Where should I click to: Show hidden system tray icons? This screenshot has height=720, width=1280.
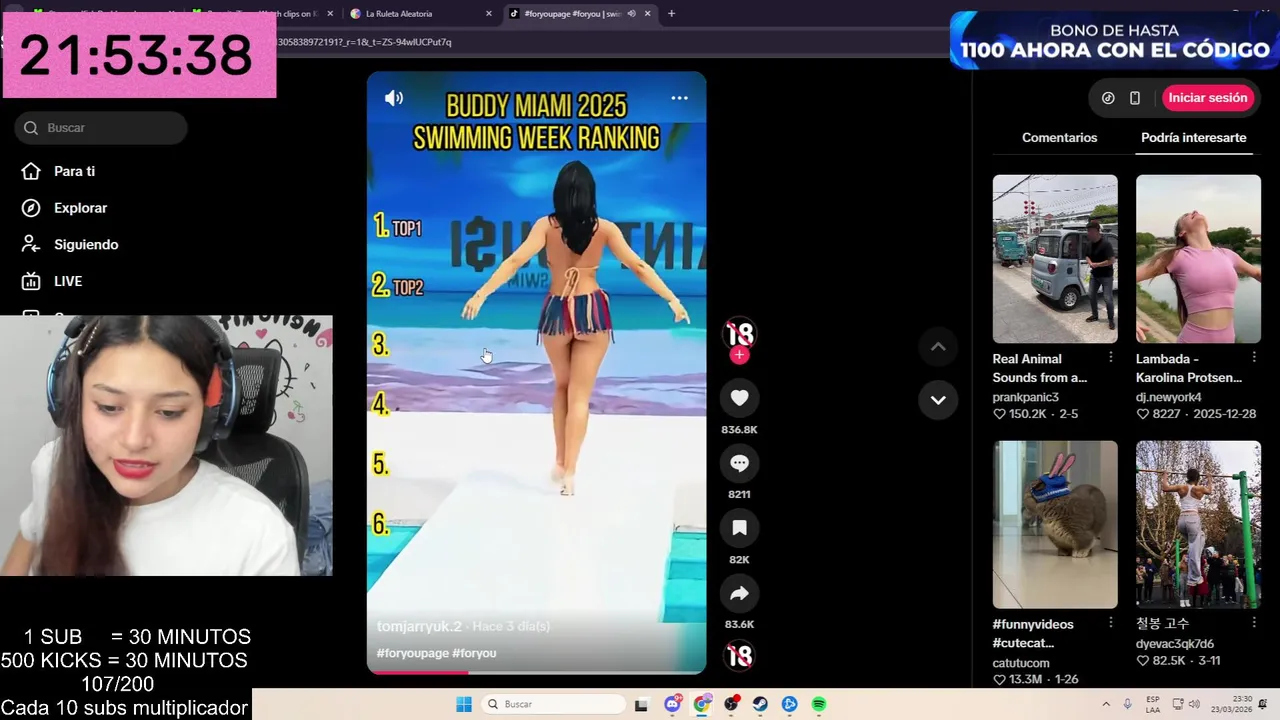point(1106,704)
